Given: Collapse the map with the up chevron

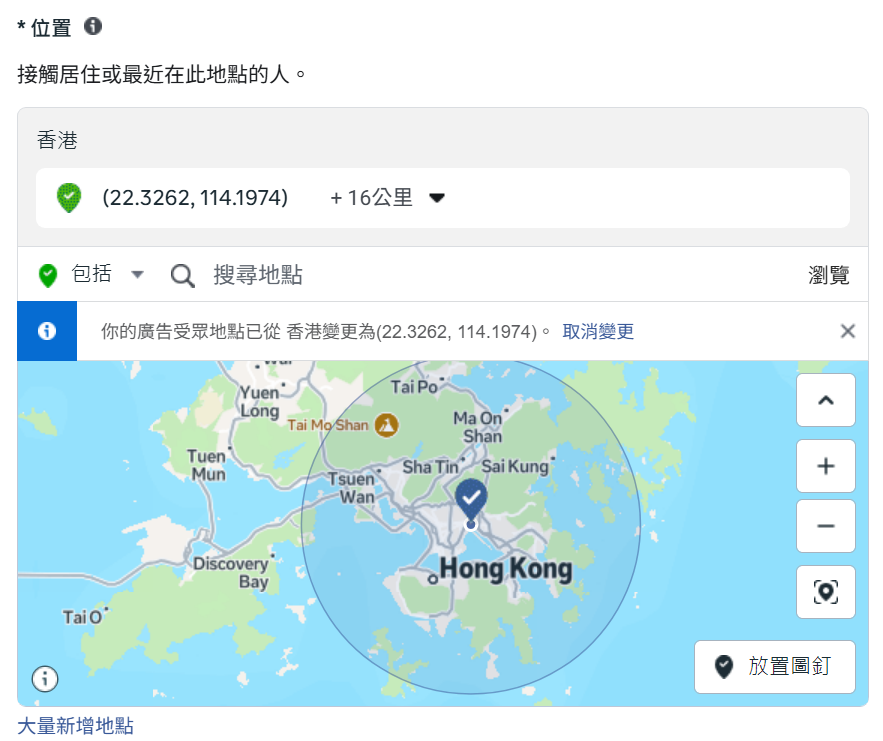Looking at the screenshot, I should point(825,400).
